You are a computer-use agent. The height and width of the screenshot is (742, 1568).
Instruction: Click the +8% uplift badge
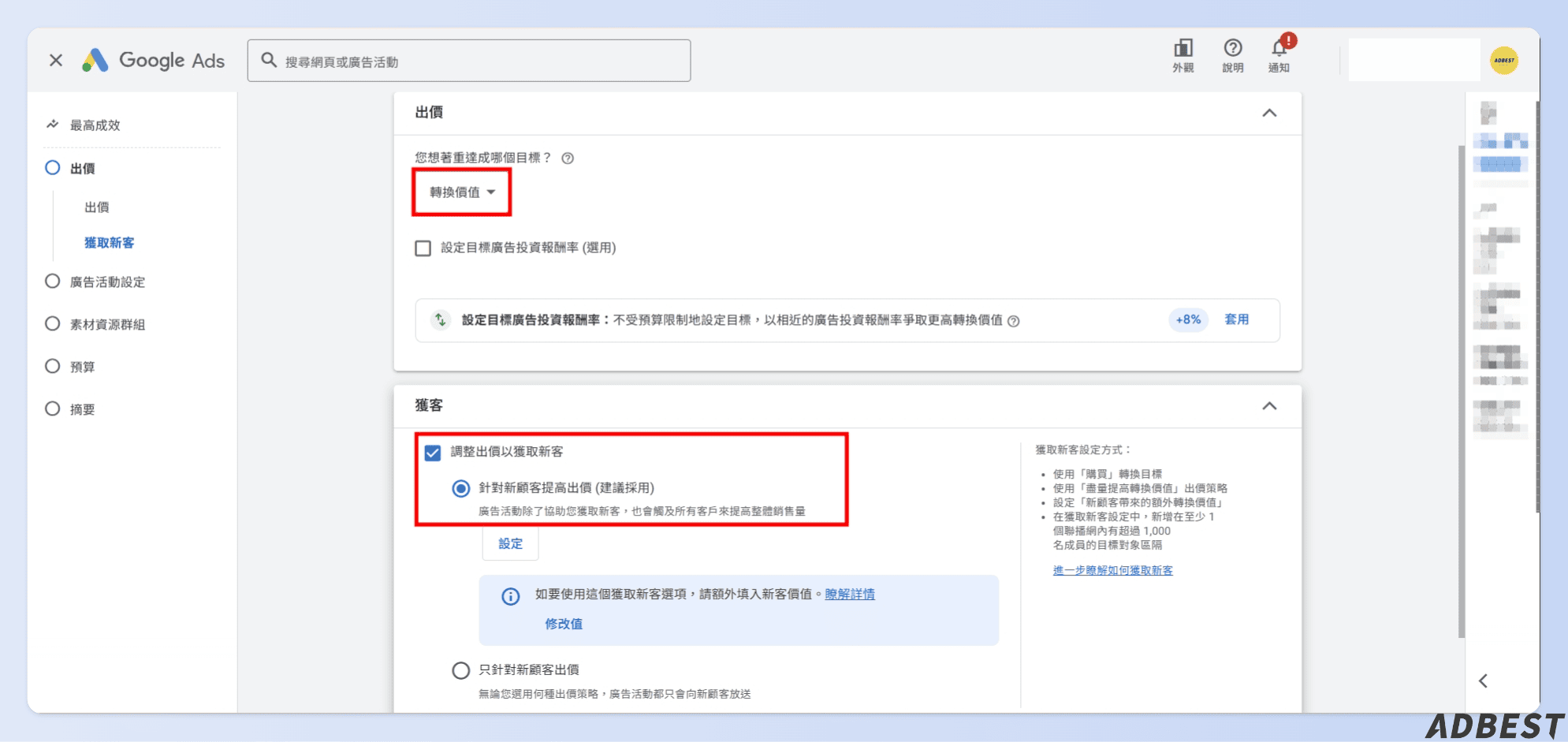1188,319
